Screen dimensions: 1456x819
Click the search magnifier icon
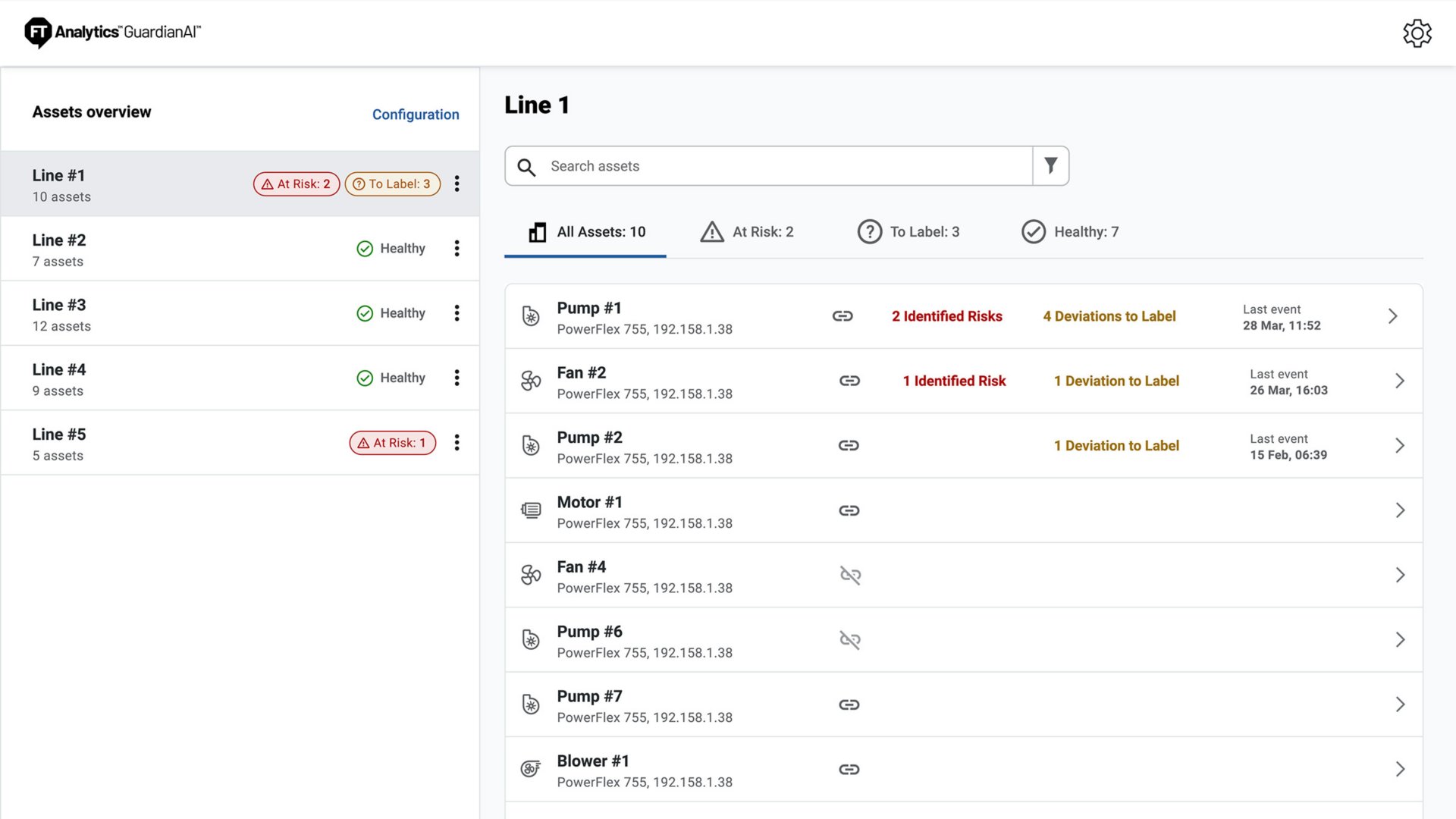(x=526, y=165)
